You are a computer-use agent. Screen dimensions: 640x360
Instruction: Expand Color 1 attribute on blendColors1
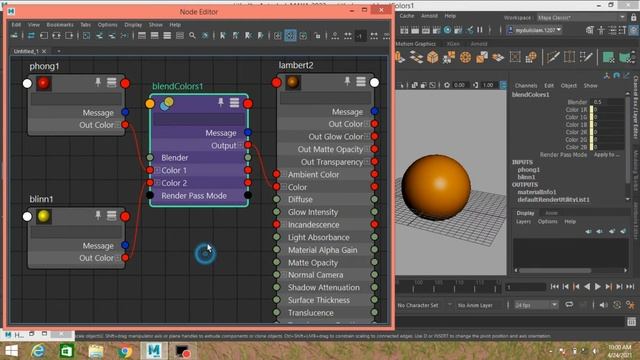158,170
